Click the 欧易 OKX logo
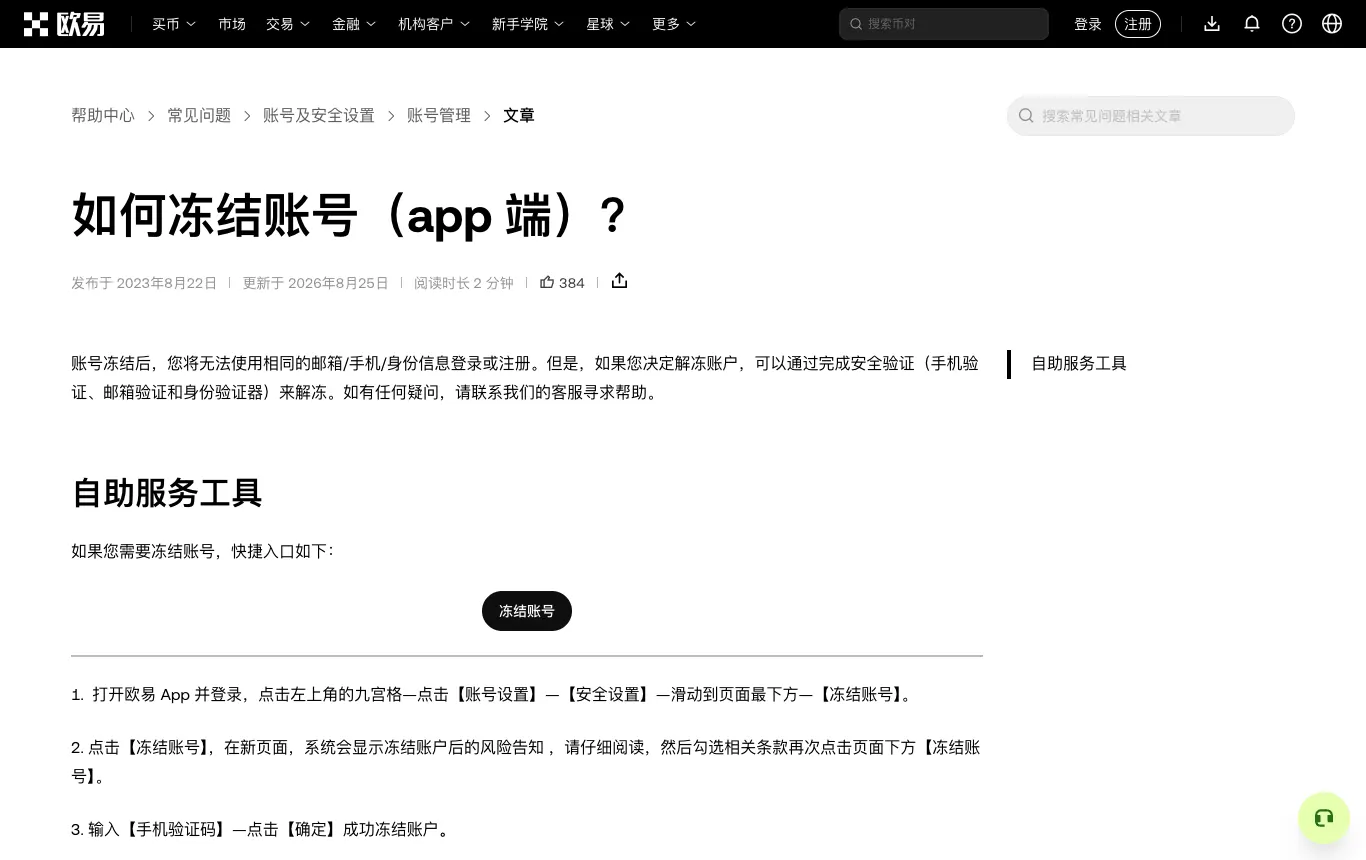This screenshot has height=860, width=1366. (64, 24)
